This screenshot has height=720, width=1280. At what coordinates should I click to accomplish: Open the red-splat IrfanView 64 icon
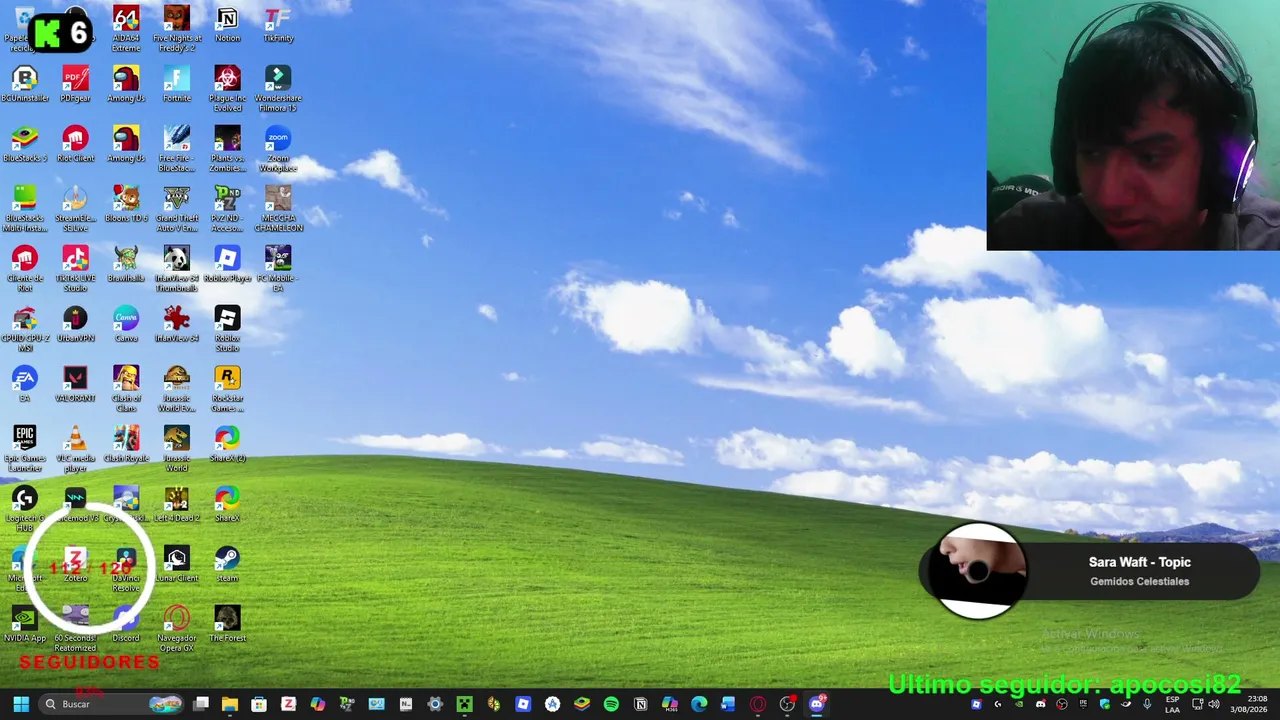(177, 325)
